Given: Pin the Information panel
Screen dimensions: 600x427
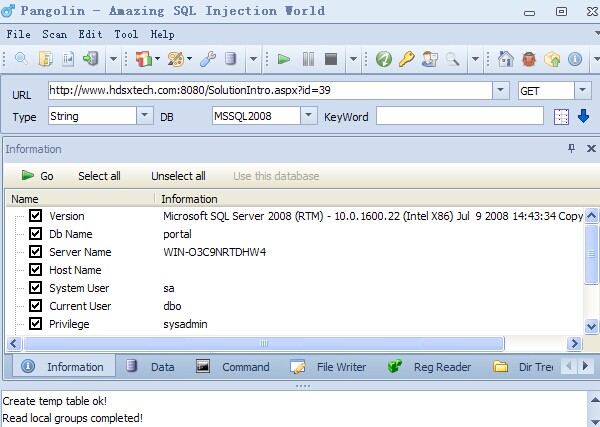Looking at the screenshot, I should 571,148.
